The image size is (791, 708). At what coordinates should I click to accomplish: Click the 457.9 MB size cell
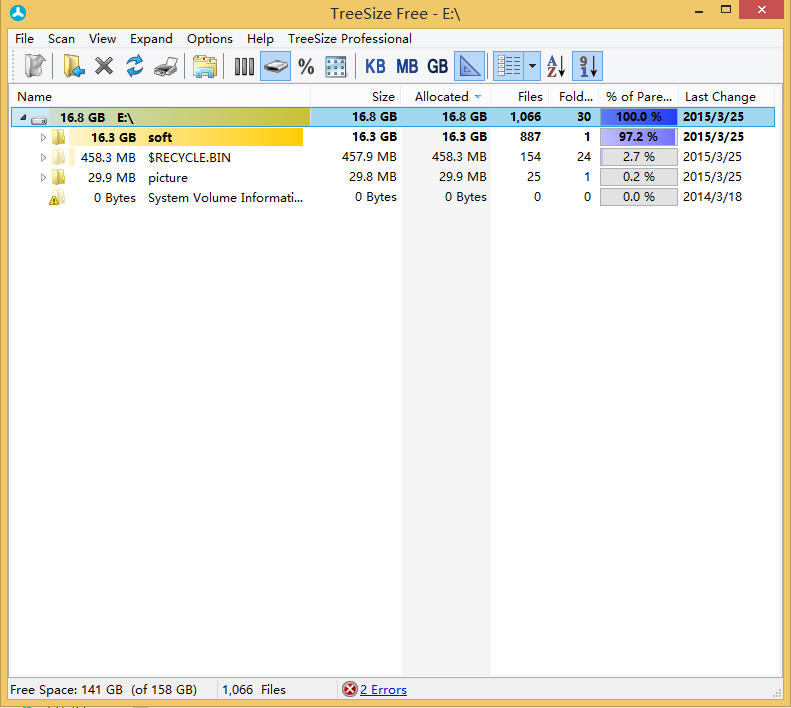(x=369, y=157)
